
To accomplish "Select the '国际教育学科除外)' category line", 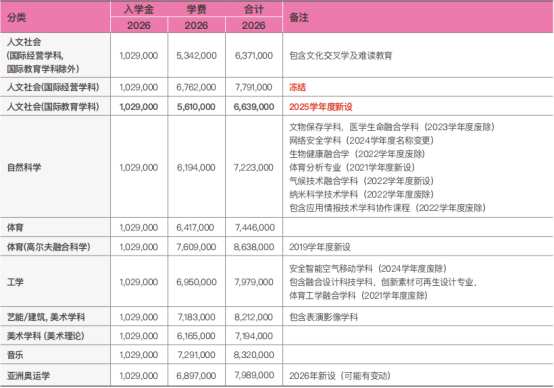I will coord(43,69).
